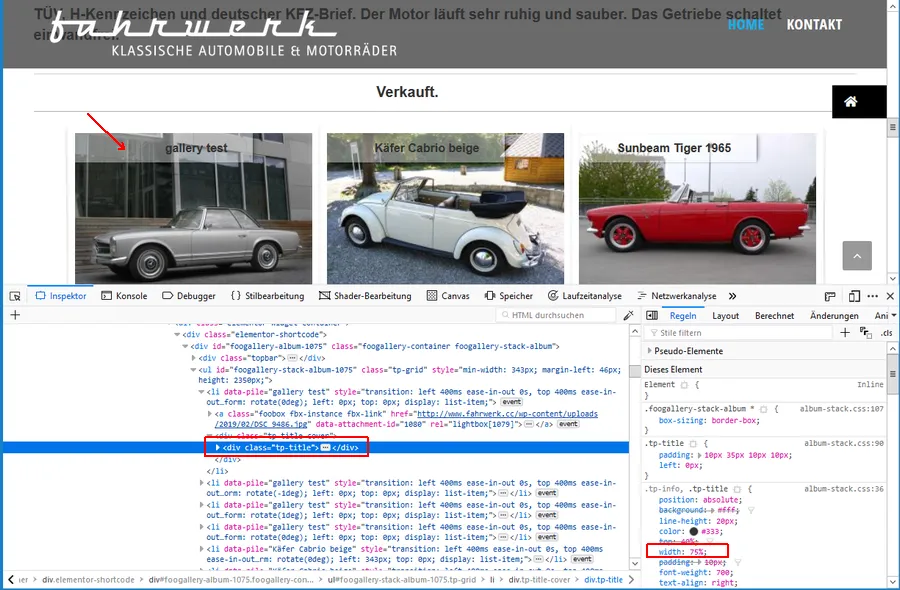Open the Shader-Bearbeitung tab

tap(366, 296)
